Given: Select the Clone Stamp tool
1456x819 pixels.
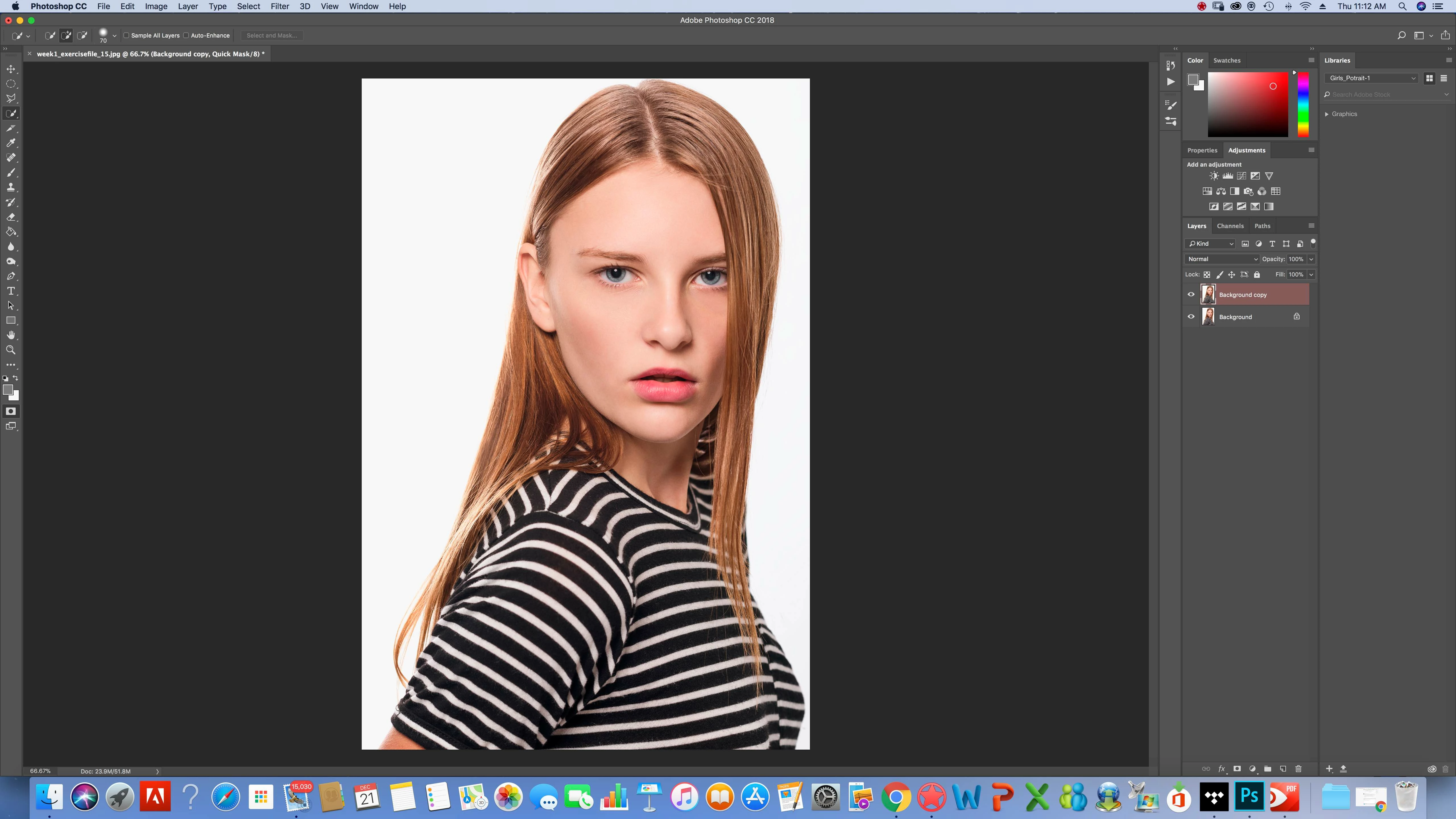Looking at the screenshot, I should coord(11,188).
